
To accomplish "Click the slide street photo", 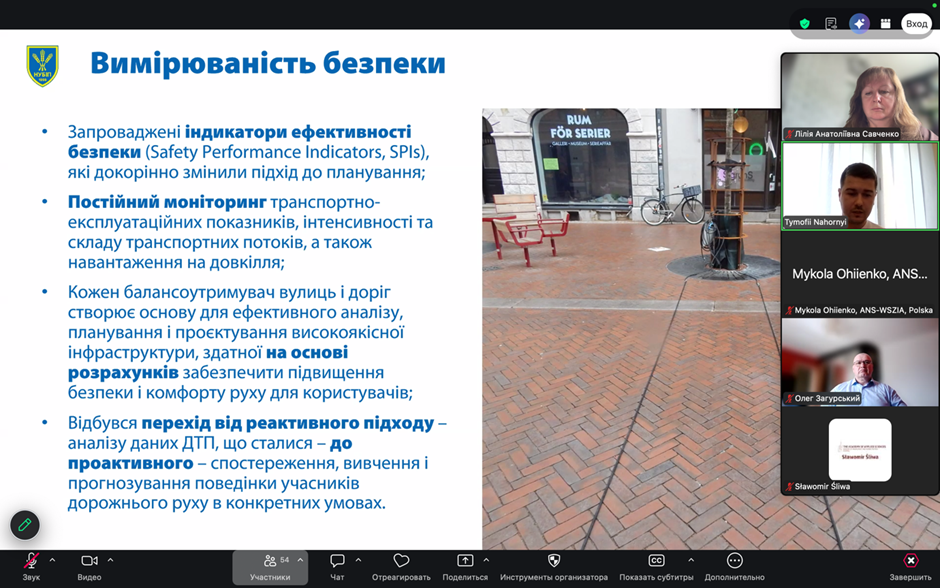I will (631, 328).
